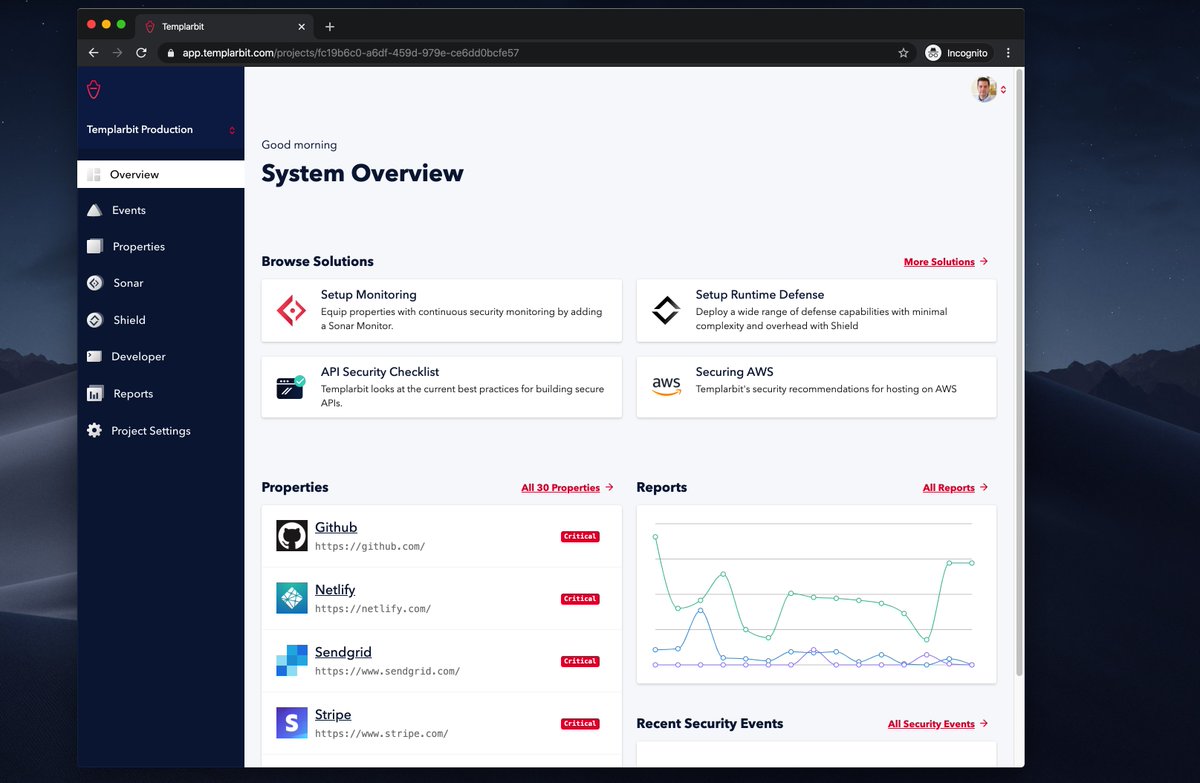Click the https://netlify.com/ URL text
The width and height of the screenshot is (1200, 783).
373,608
